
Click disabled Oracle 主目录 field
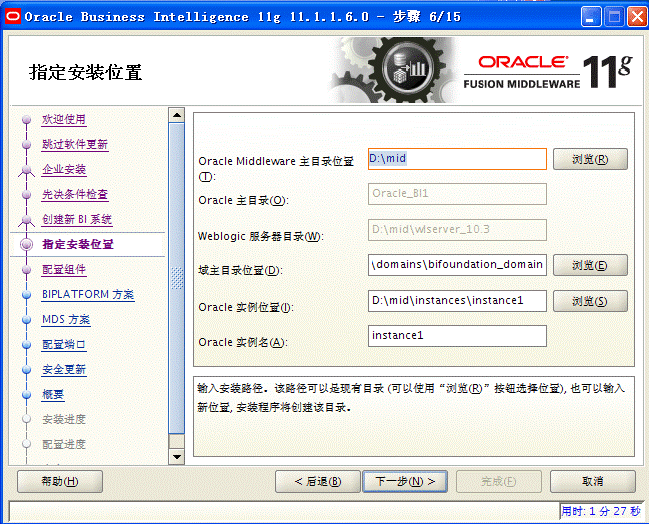tap(457, 194)
